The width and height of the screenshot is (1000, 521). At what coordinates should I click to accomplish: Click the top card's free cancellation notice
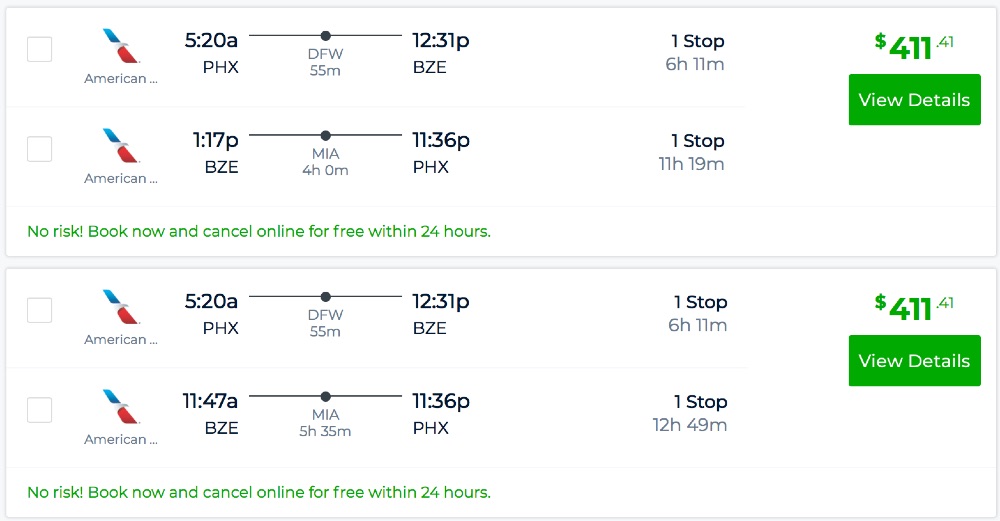click(259, 231)
